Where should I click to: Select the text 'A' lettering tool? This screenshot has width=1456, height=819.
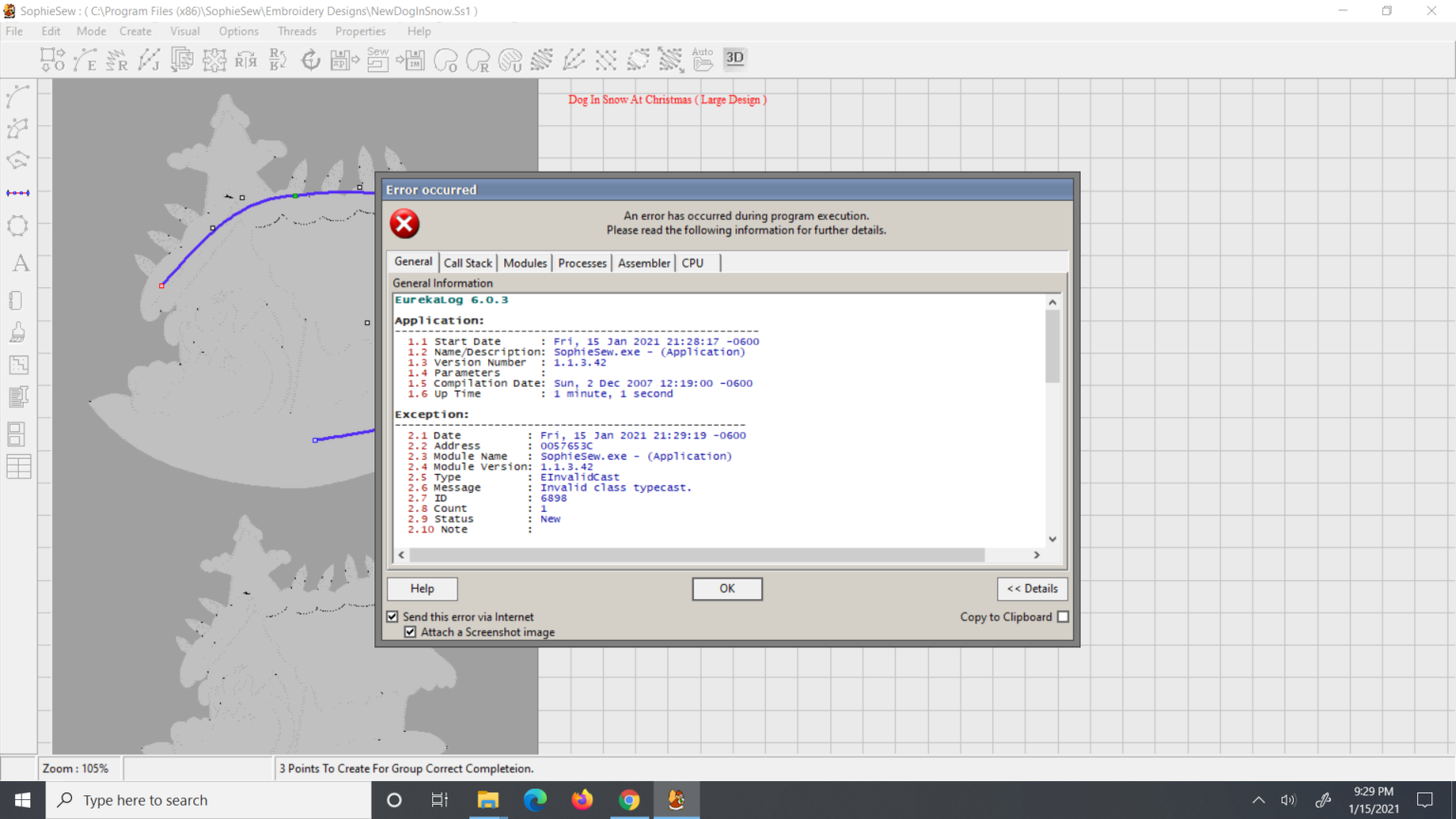[20, 264]
